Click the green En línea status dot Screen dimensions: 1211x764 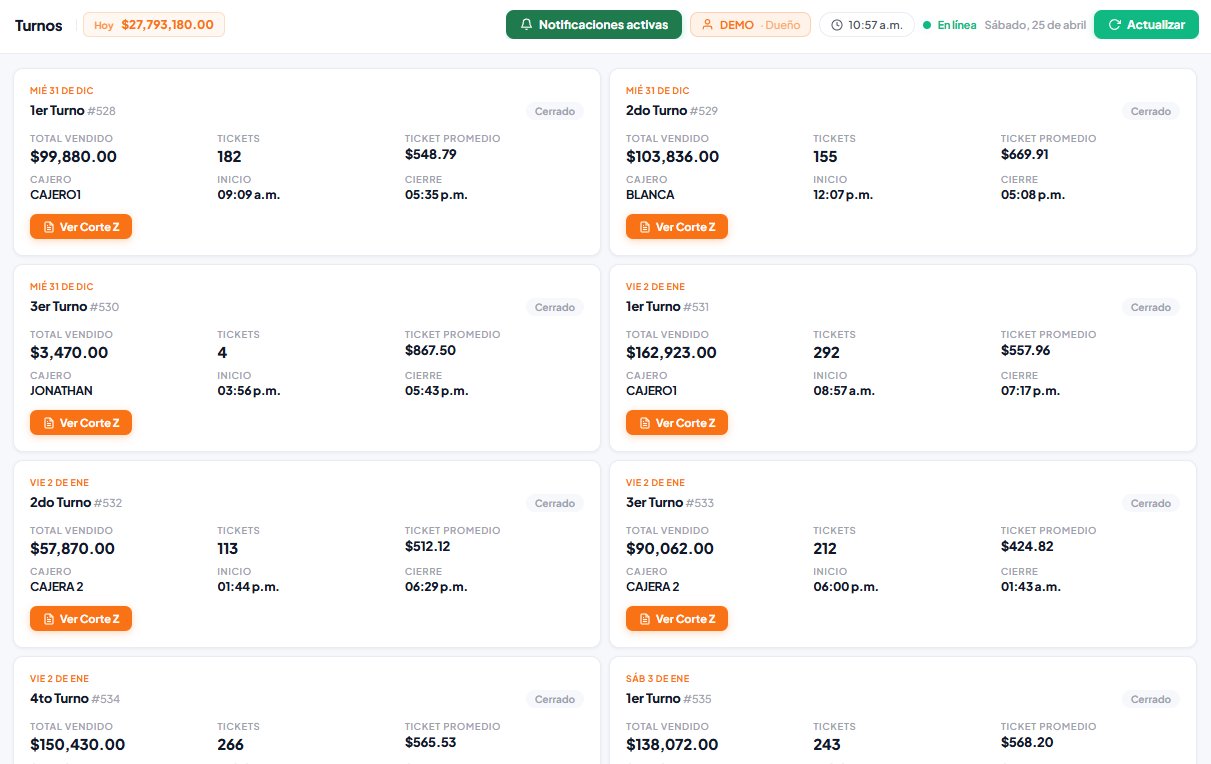[x=927, y=25]
